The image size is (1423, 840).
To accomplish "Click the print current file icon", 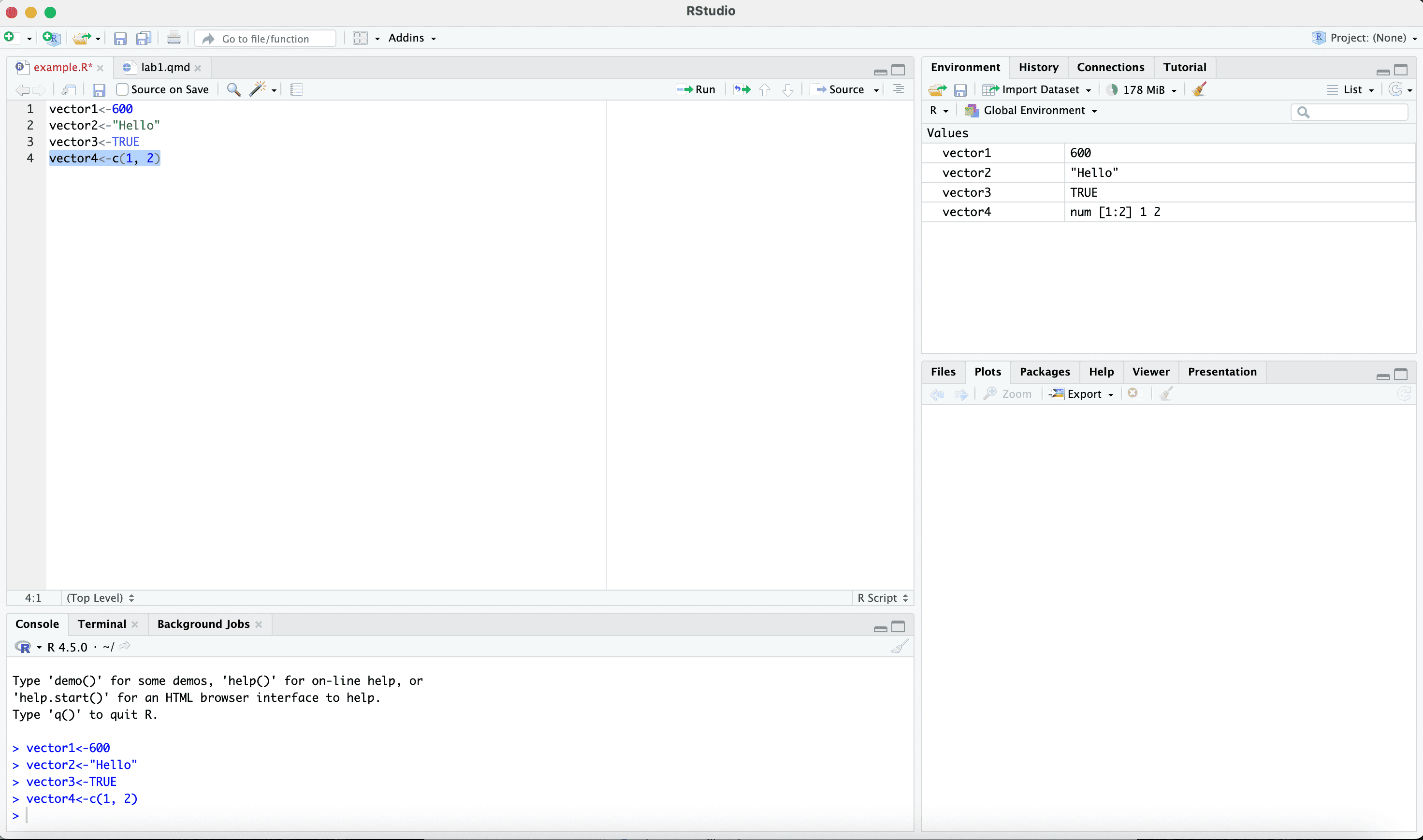I will pos(174,38).
